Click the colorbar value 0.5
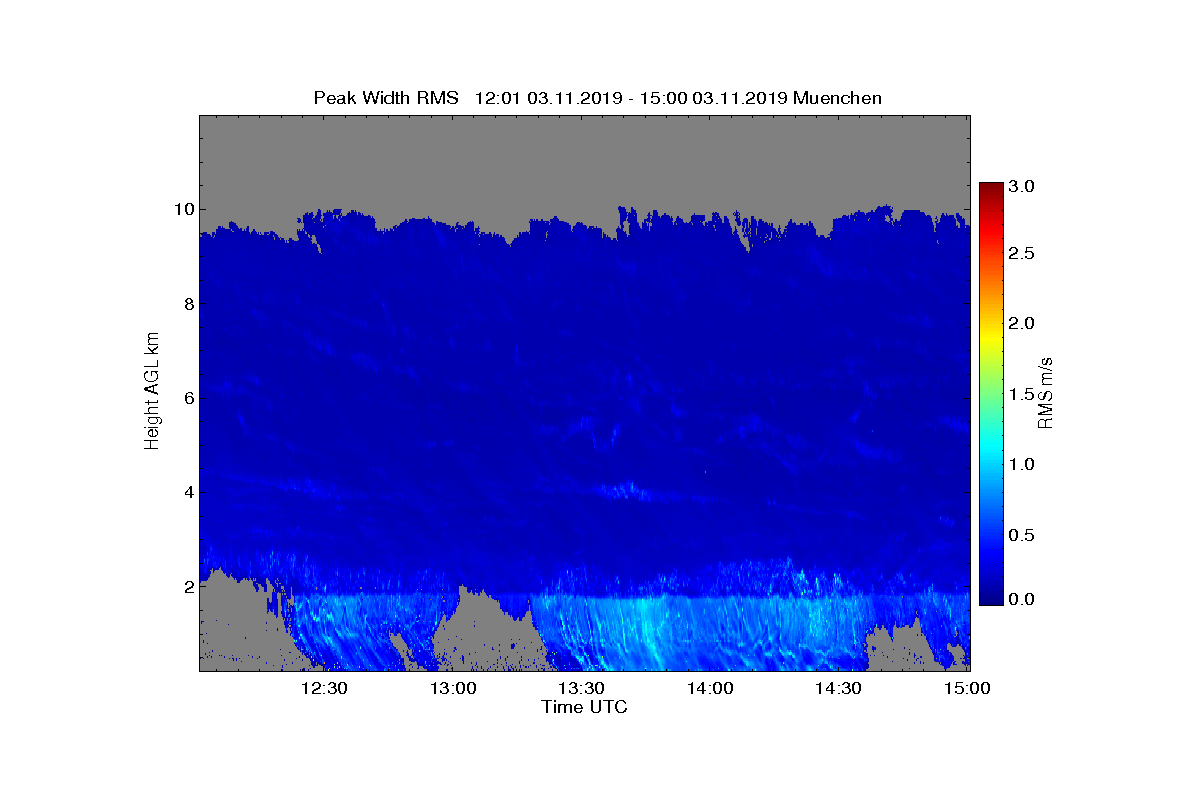 (x=1021, y=536)
